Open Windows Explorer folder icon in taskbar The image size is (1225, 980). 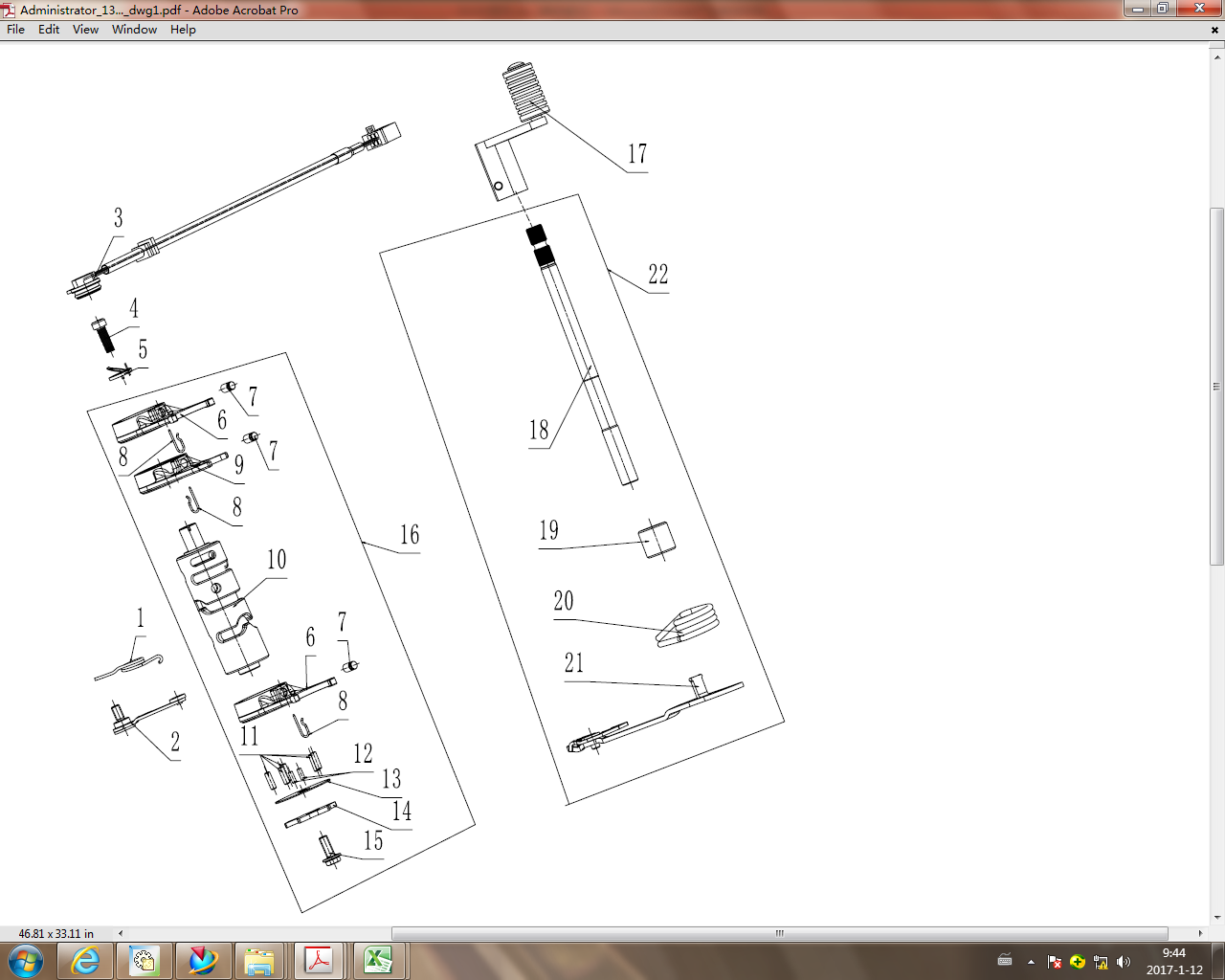coord(259,961)
